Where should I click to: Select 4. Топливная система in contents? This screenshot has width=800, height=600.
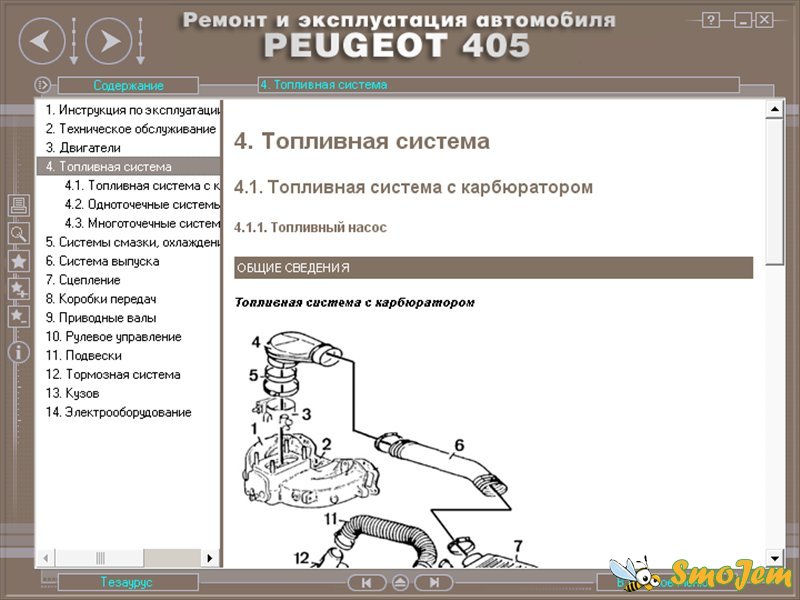click(129, 166)
